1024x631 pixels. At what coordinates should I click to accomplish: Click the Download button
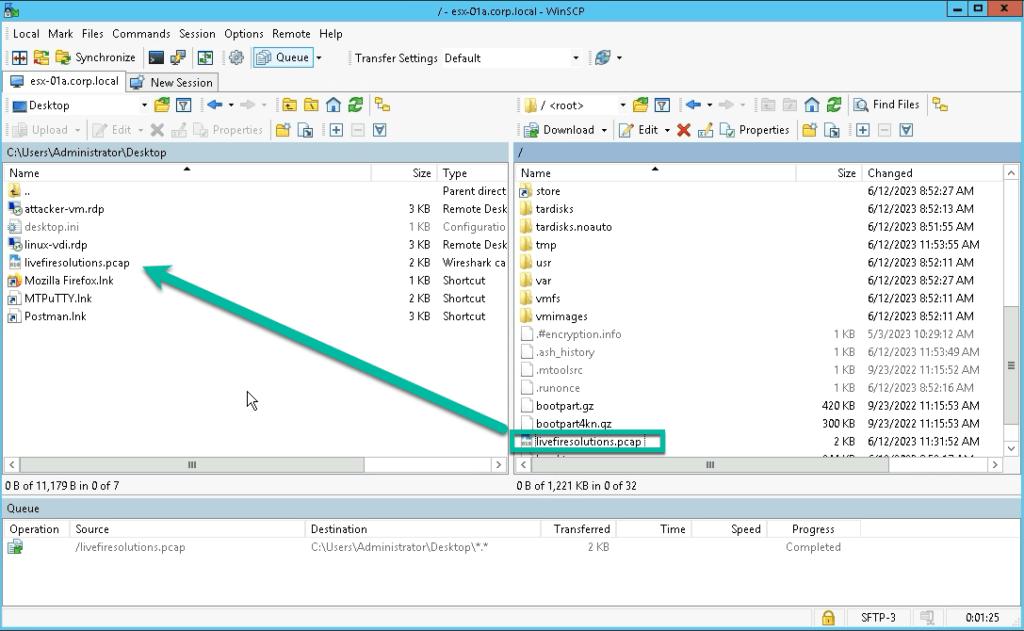pos(560,130)
